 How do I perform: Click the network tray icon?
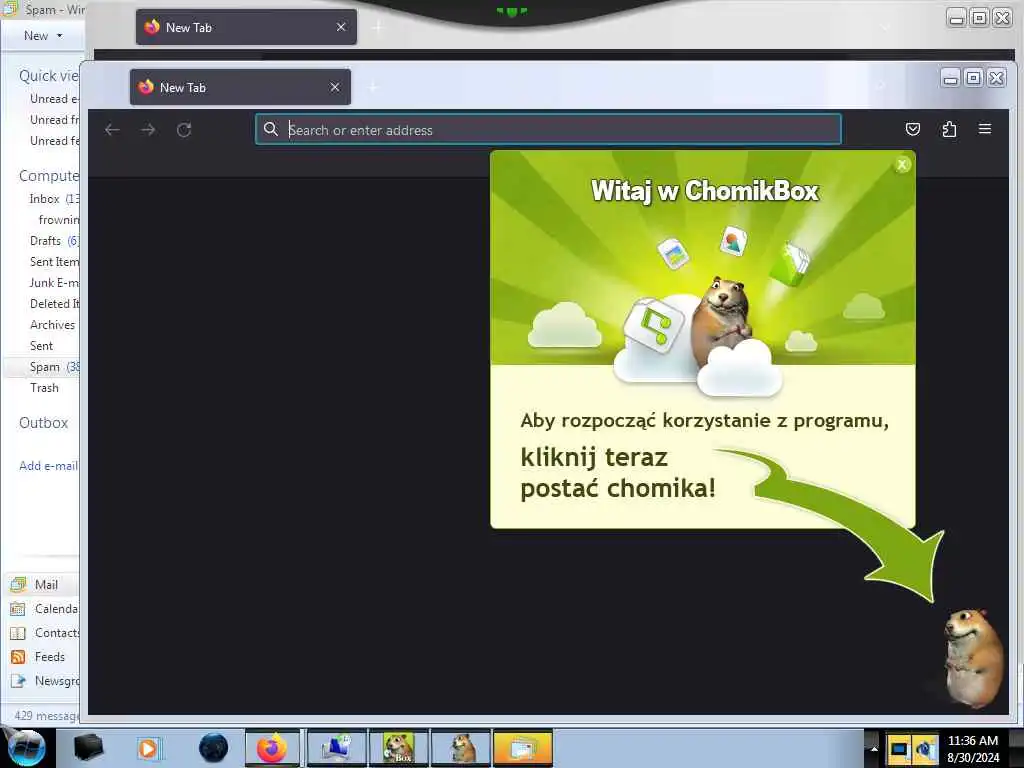pyautogui.click(x=925, y=749)
